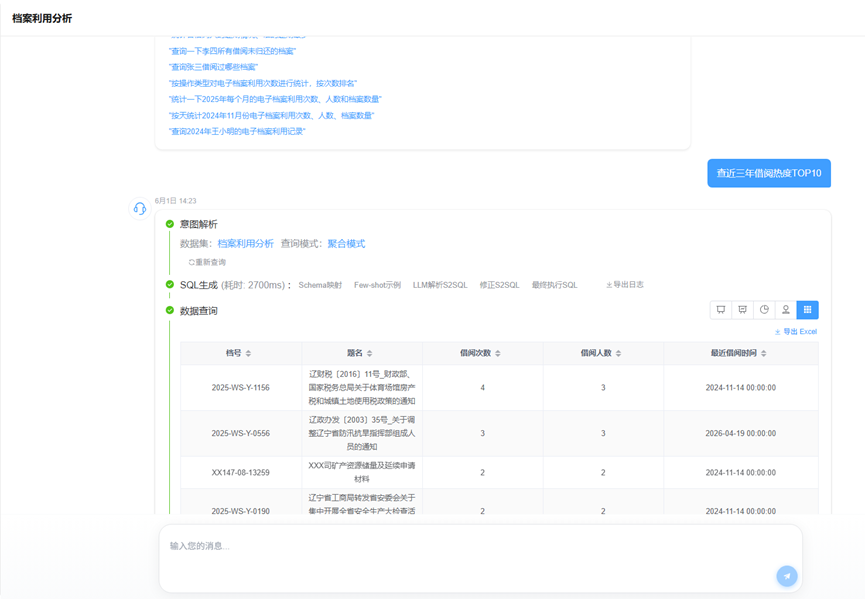Open the LLM解析S2SQL step tab
Image resolution: width=865 pixels, height=599 pixels.
pos(440,285)
